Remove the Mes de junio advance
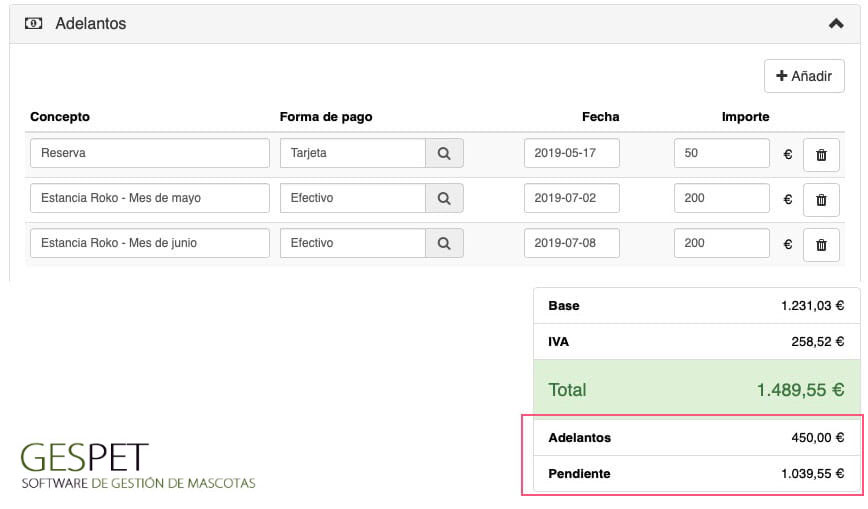This screenshot has width=868, height=509. tap(821, 244)
